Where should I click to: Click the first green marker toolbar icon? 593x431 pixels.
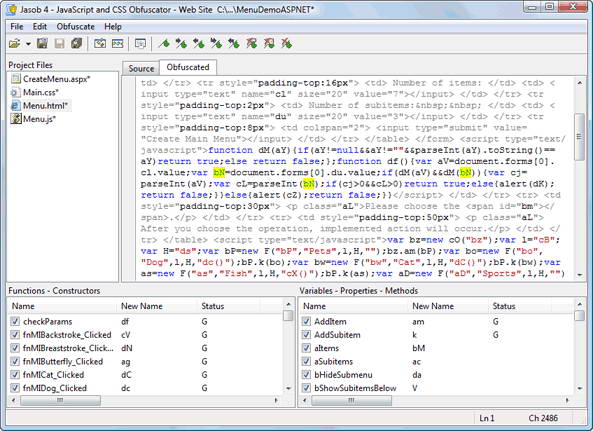pyautogui.click(x=164, y=44)
